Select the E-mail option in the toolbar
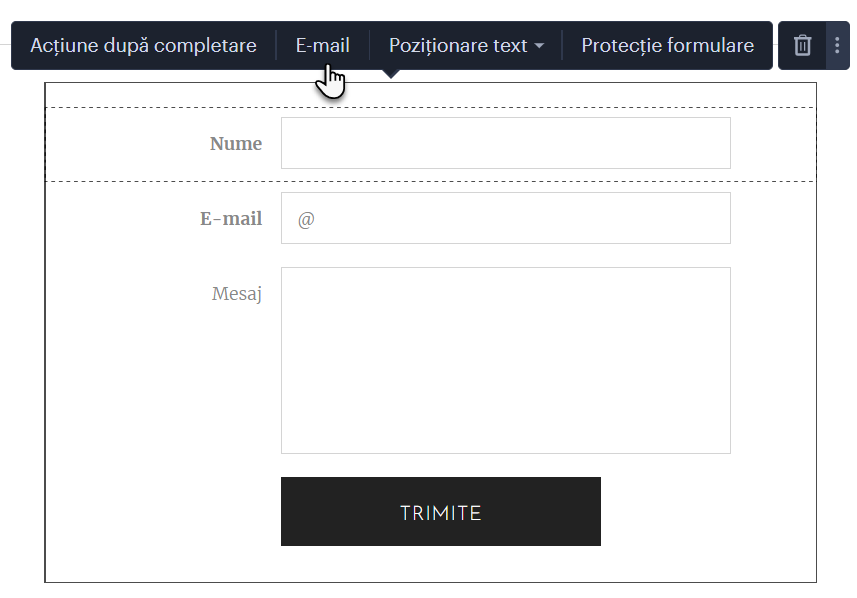 [322, 45]
